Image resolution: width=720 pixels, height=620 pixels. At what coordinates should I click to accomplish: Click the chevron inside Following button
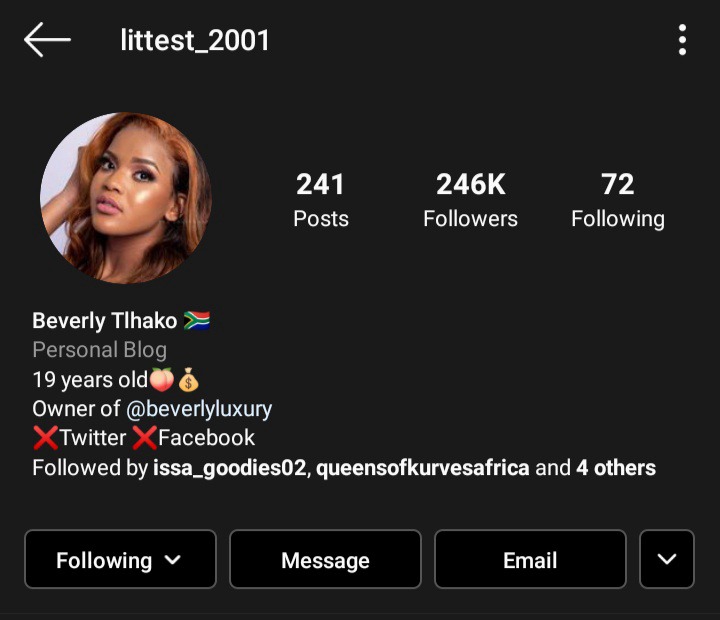173,560
